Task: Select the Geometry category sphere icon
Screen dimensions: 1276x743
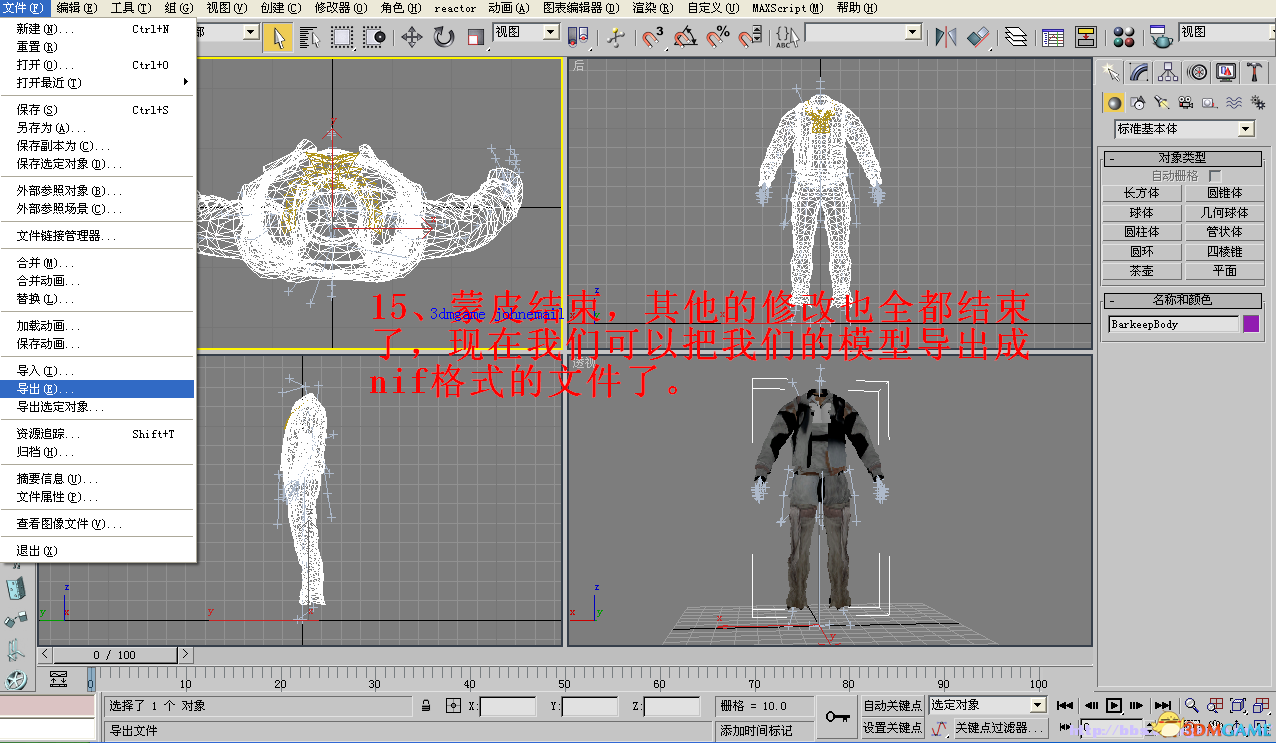Action: coord(1113,102)
